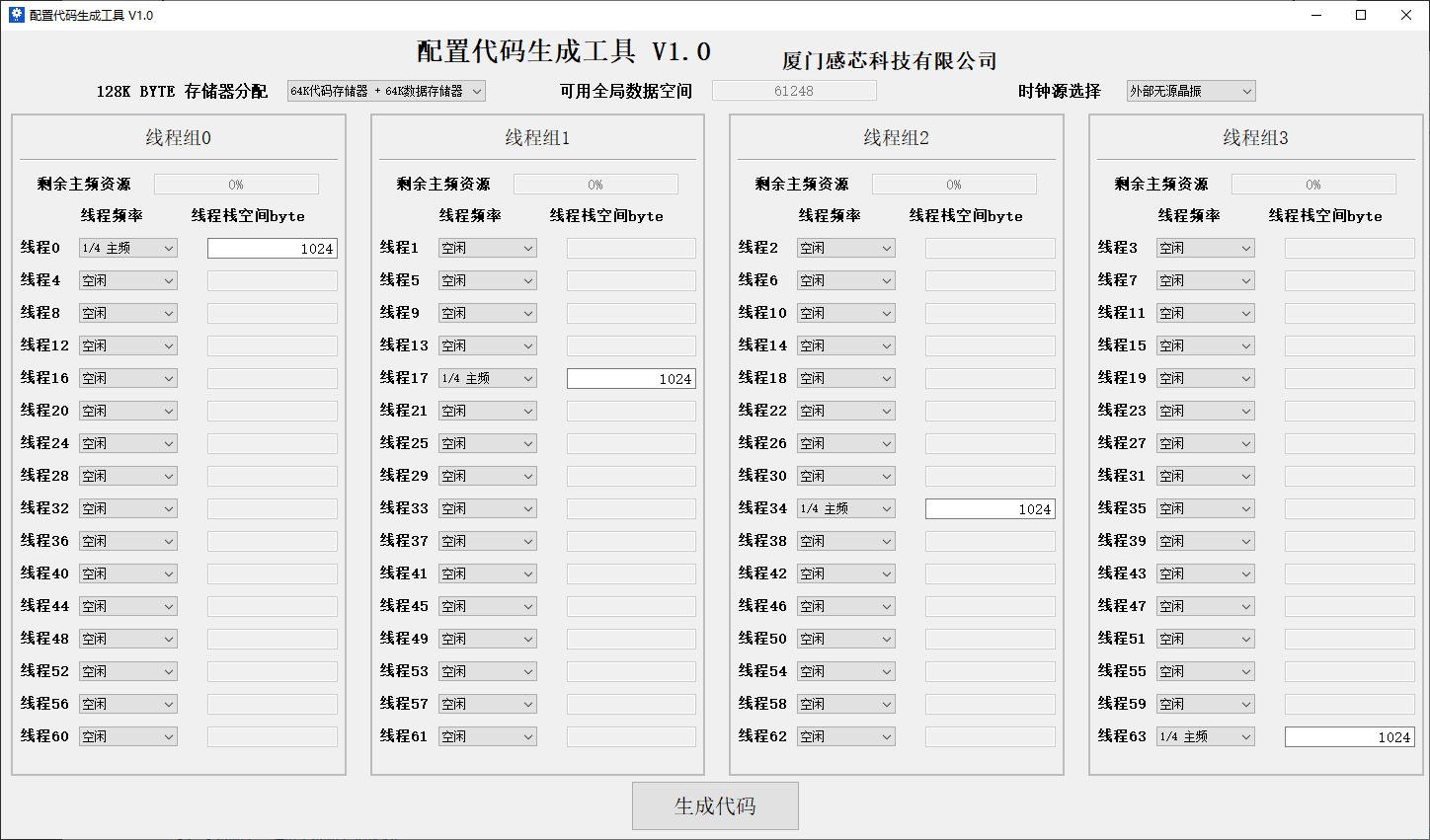Open the 线程4 frequency dropdown
Screen dimensions: 1430x840
128,280
